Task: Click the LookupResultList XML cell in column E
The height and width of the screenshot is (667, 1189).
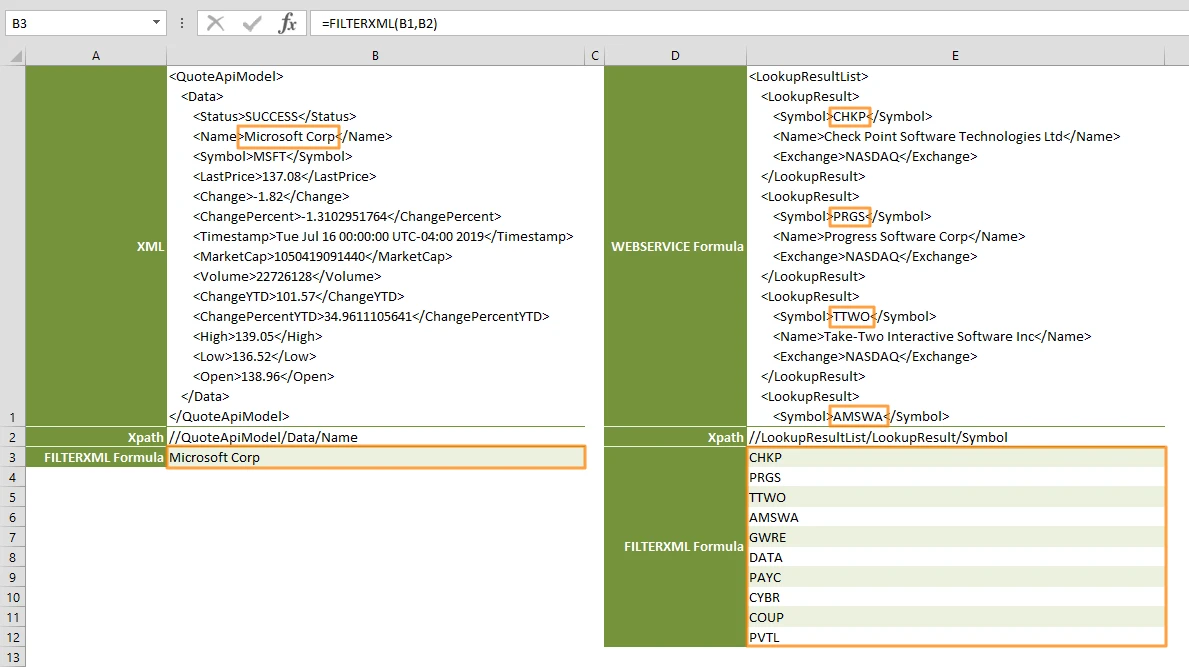Action: (955, 246)
